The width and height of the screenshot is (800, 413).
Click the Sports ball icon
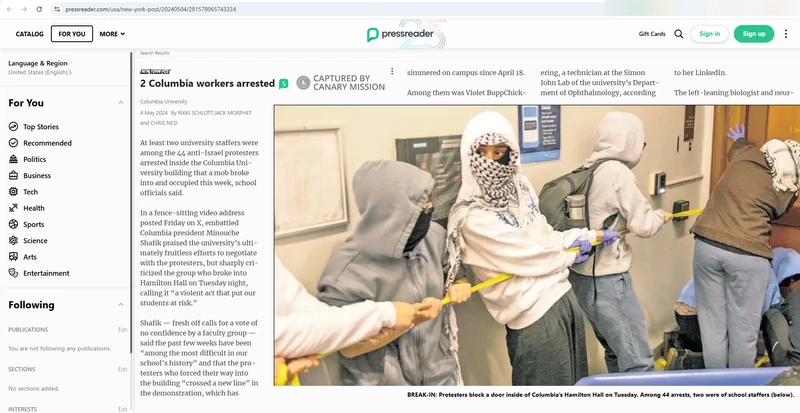tap(13, 224)
